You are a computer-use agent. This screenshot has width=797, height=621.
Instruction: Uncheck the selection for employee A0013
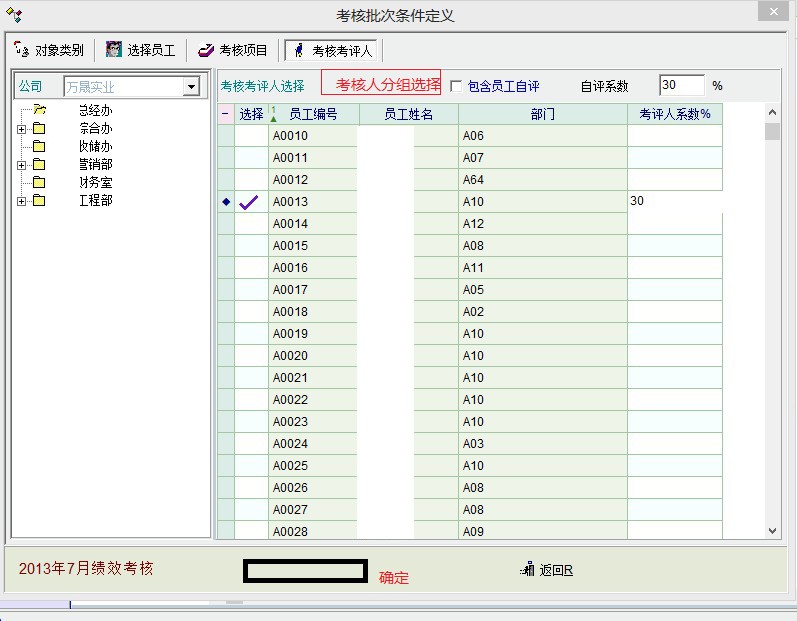pyautogui.click(x=250, y=202)
